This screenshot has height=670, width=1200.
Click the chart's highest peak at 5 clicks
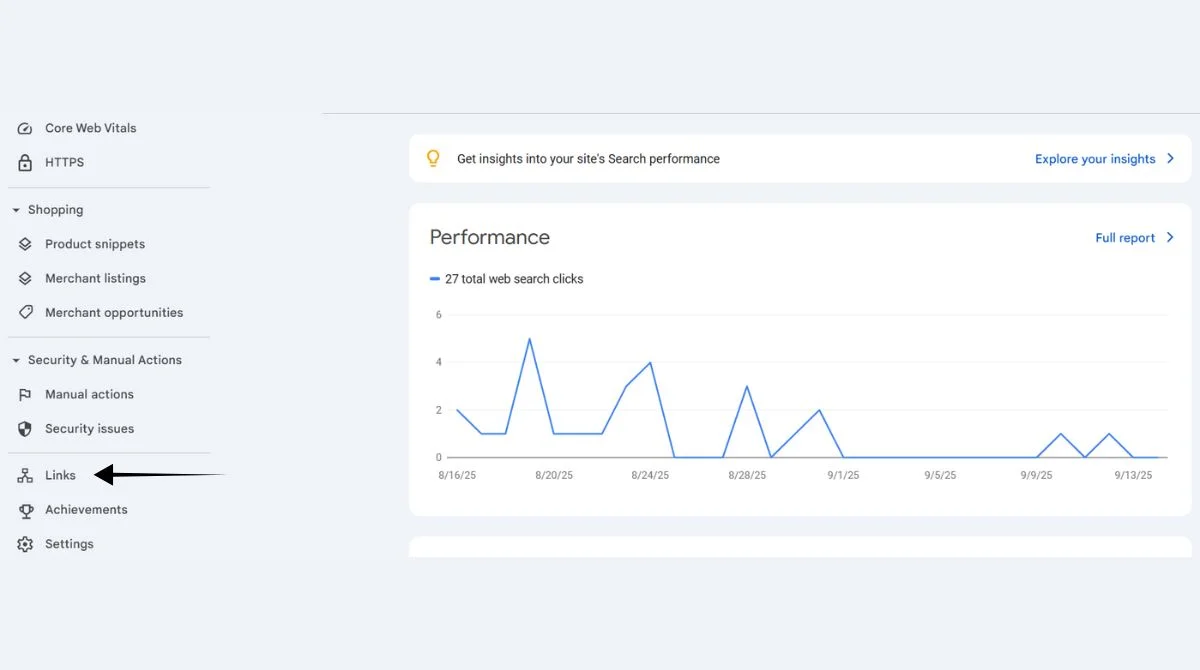click(529, 339)
